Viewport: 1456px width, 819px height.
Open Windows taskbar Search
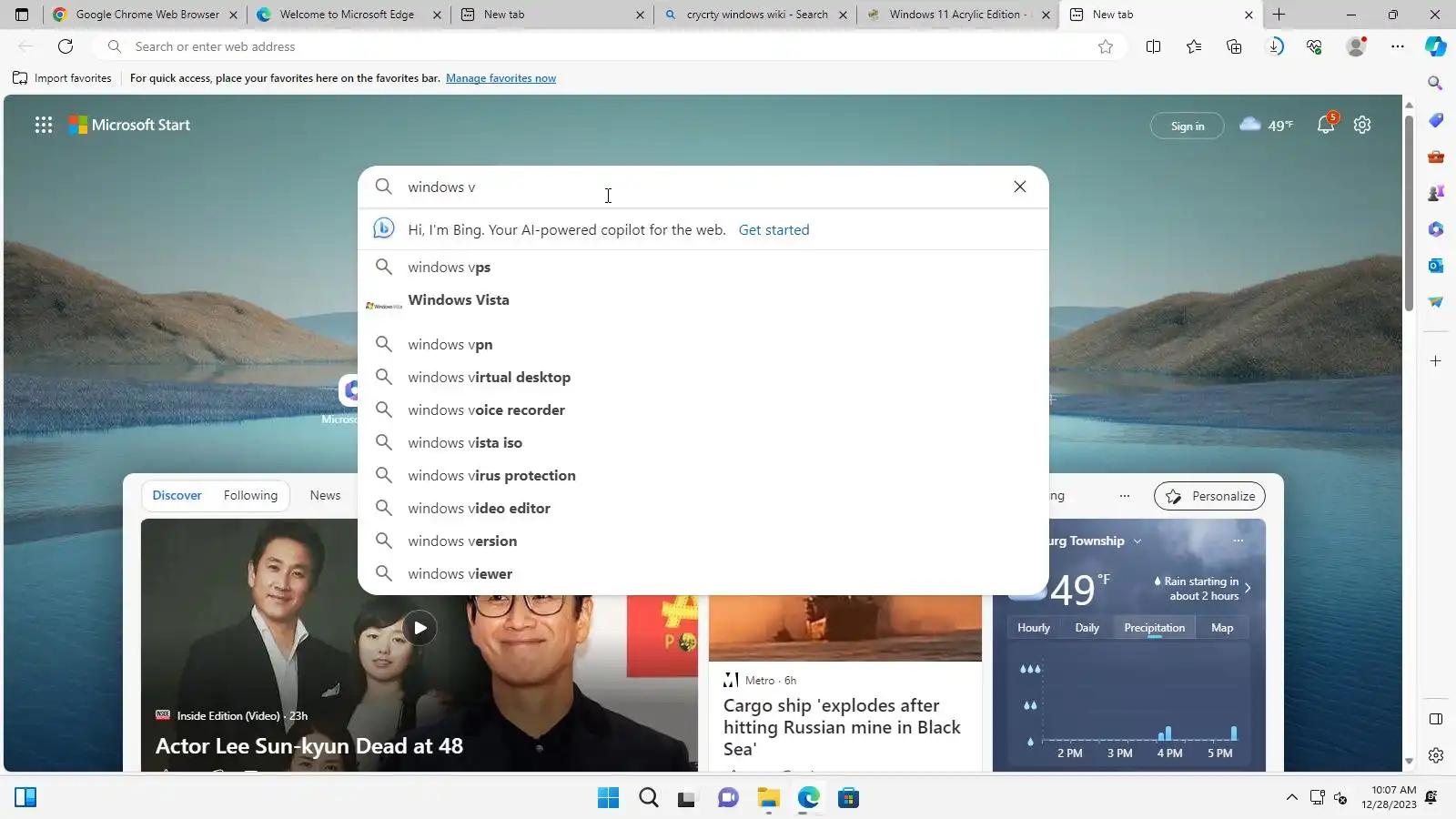(649, 798)
